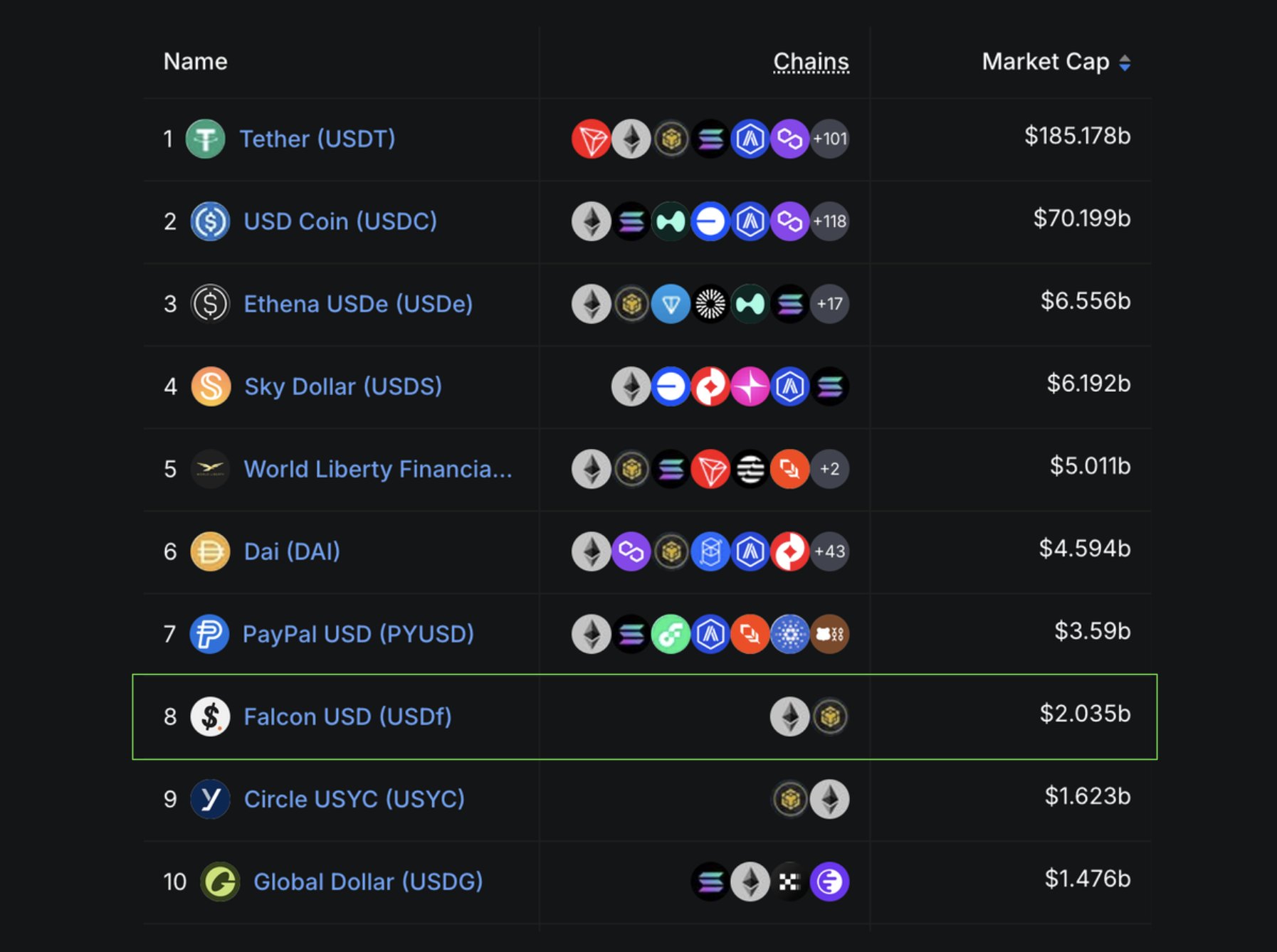The image size is (1277, 952).
Task: Expand the +101 more chains badge for Tether
Action: (830, 139)
